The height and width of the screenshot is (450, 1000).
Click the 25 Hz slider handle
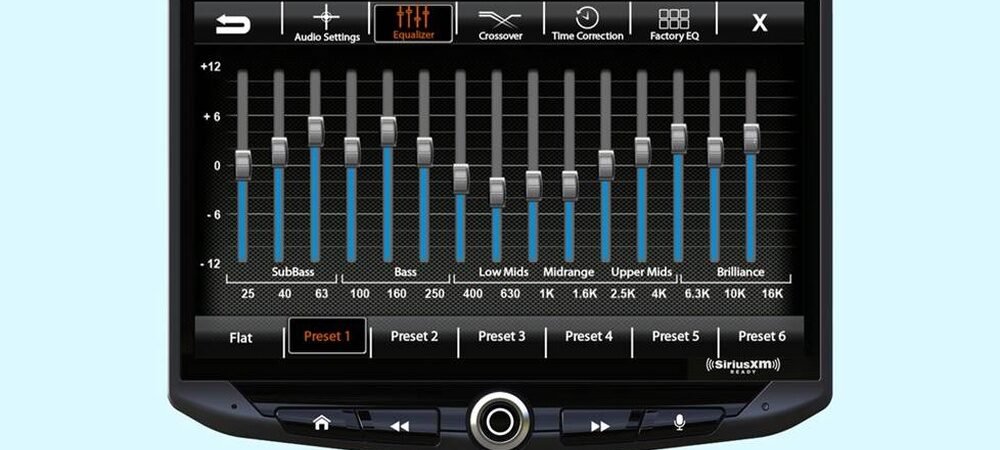pyautogui.click(x=243, y=165)
